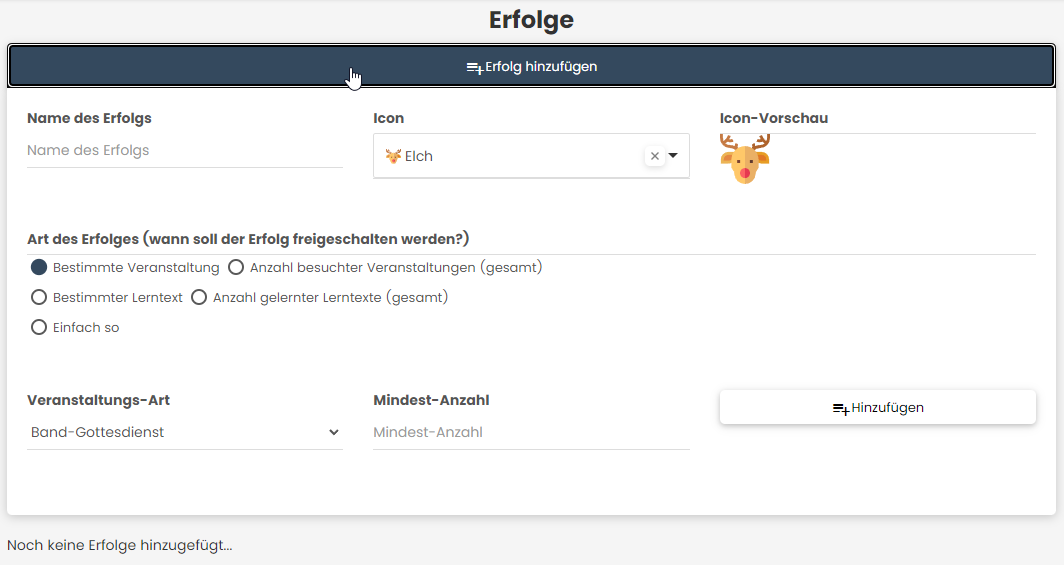Image resolution: width=1064 pixels, height=565 pixels.
Task: Click the Art des Erfolges section heading
Action: (248, 239)
